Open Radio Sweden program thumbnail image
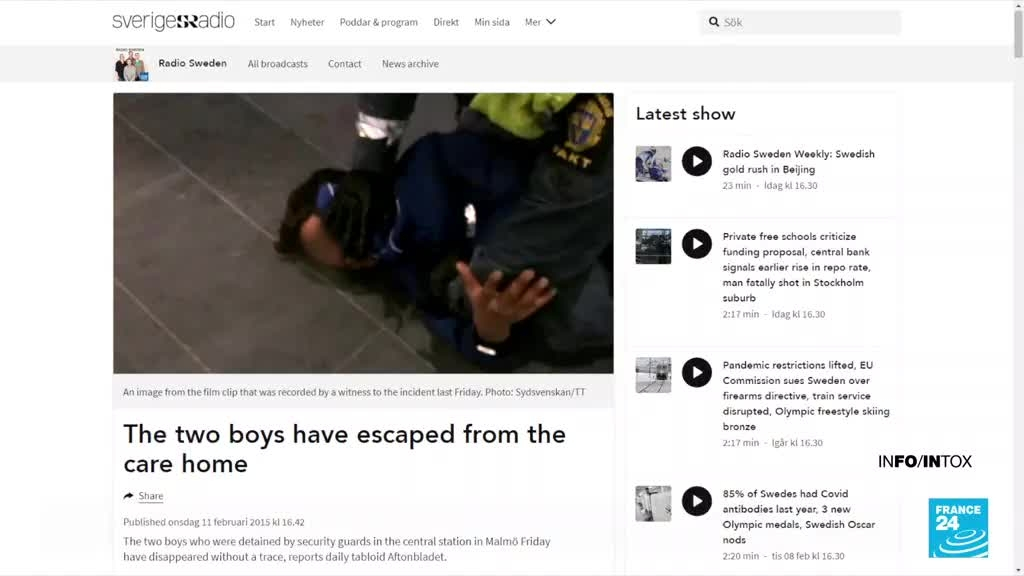The width and height of the screenshot is (1024, 576). pos(131,64)
